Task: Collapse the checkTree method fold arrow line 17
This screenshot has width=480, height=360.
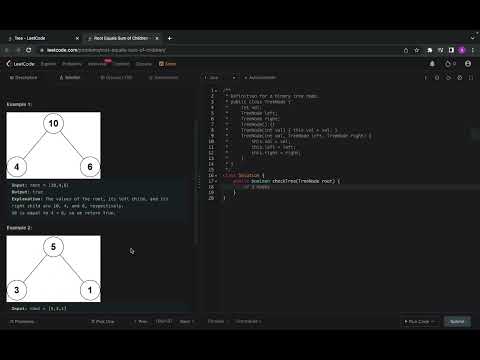Action: [x=216, y=181]
